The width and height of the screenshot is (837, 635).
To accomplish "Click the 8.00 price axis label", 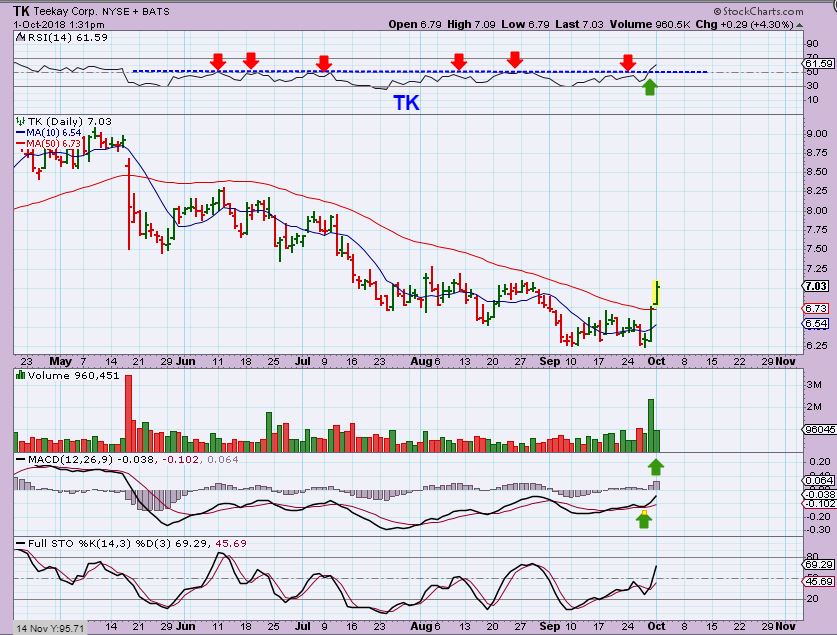I will [x=817, y=210].
